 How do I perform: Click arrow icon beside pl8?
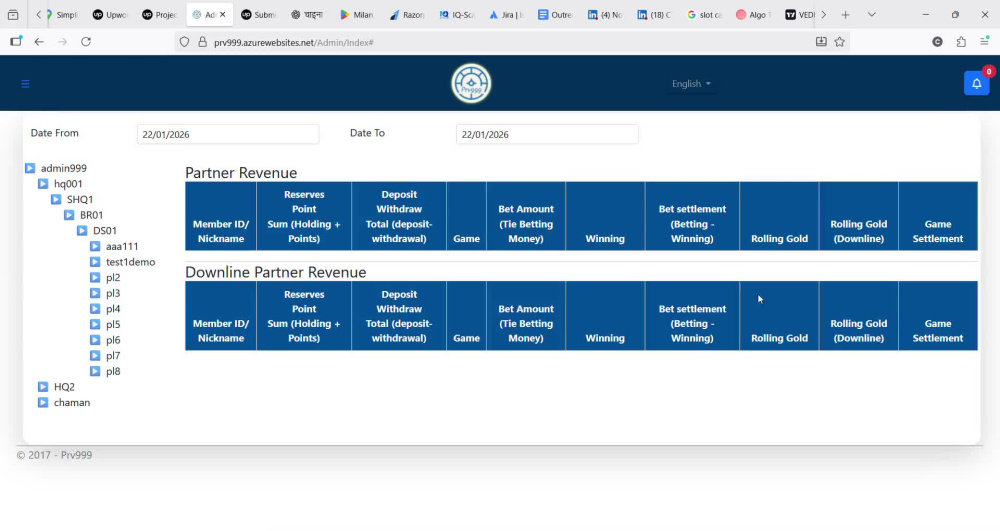pyautogui.click(x=95, y=371)
